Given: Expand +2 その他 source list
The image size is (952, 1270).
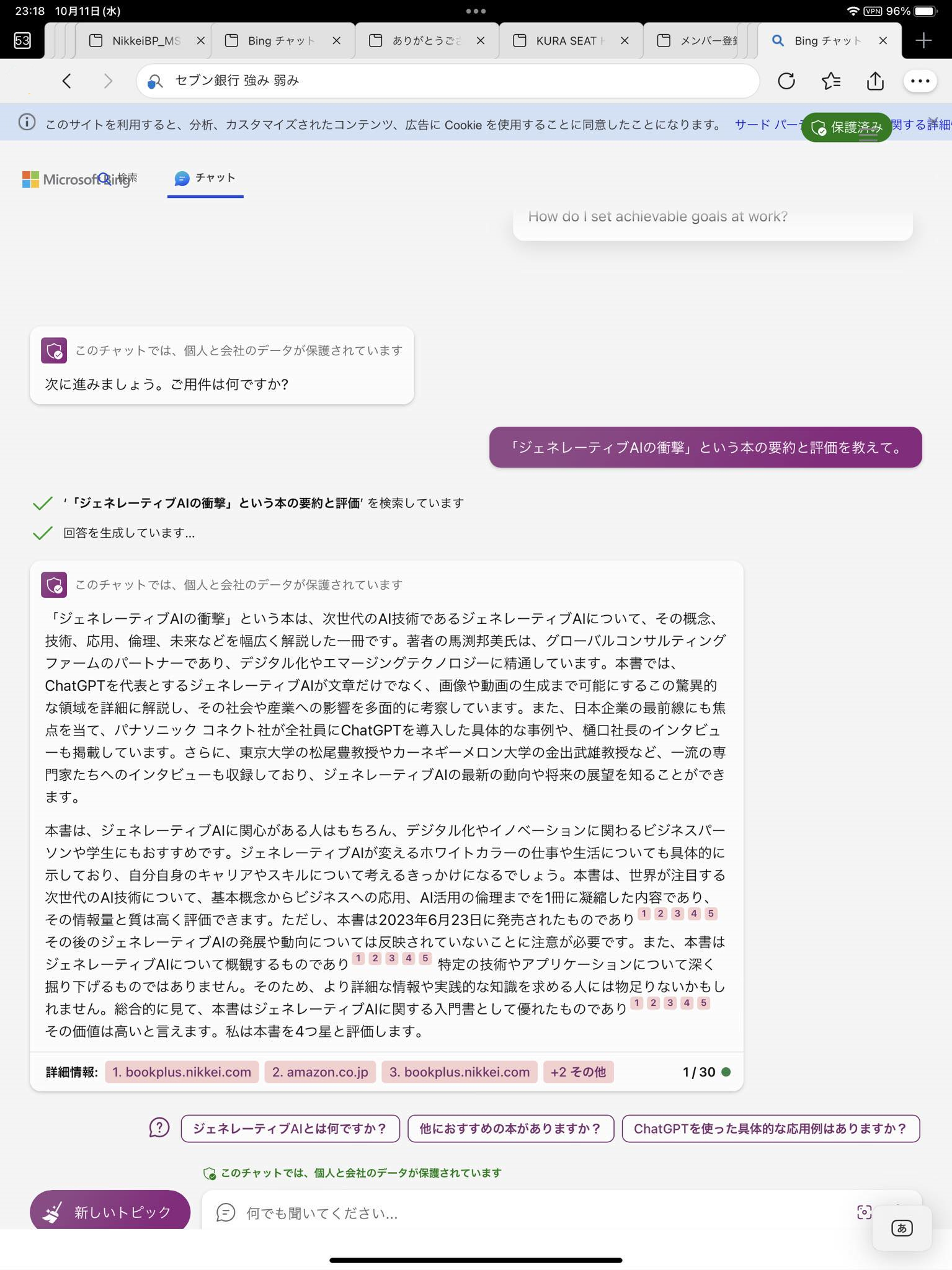Looking at the screenshot, I should 578,1072.
